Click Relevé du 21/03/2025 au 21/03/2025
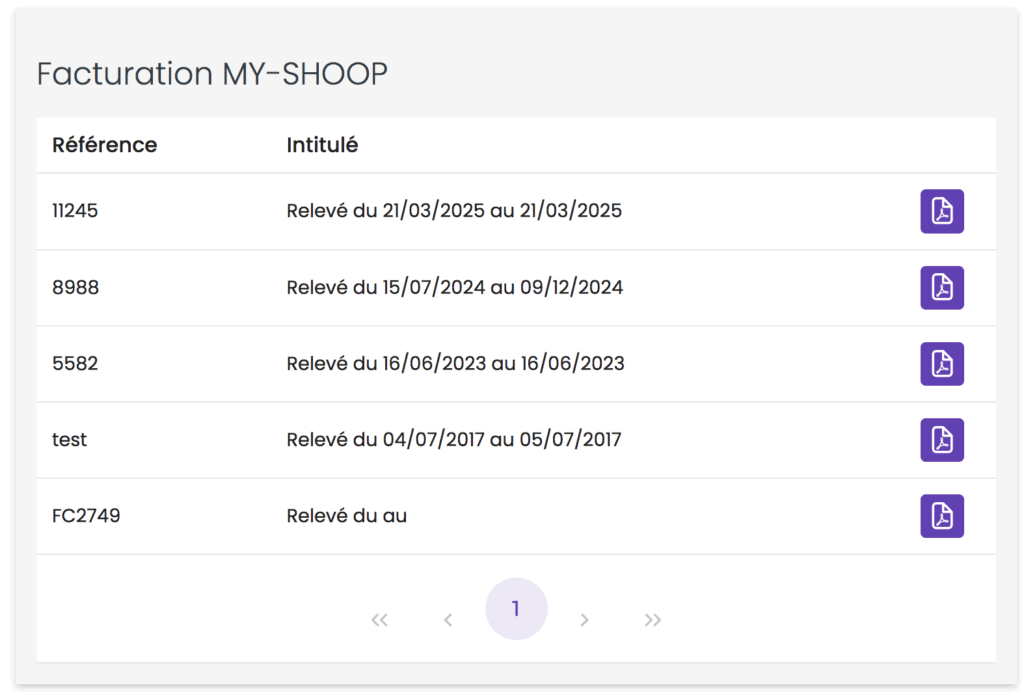Viewport: 1024px width, 696px height. click(454, 211)
